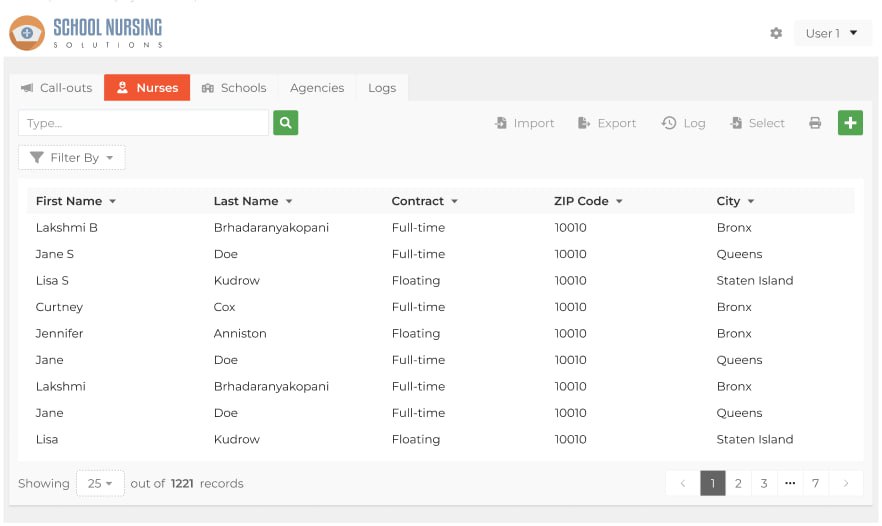Change the 25 records per page dropdown
Screen dimensions: 882x526
[100, 483]
